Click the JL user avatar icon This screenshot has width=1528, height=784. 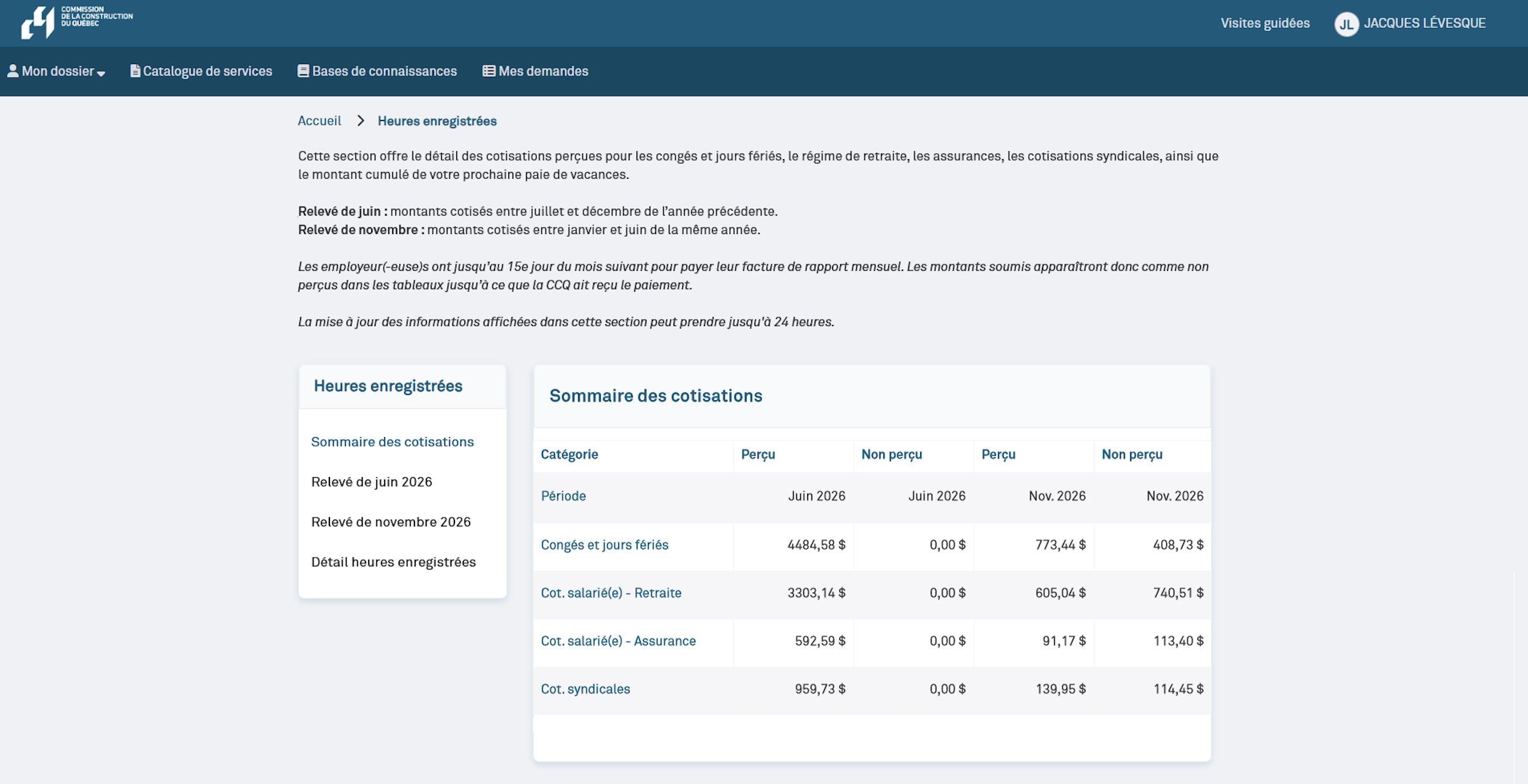point(1346,24)
